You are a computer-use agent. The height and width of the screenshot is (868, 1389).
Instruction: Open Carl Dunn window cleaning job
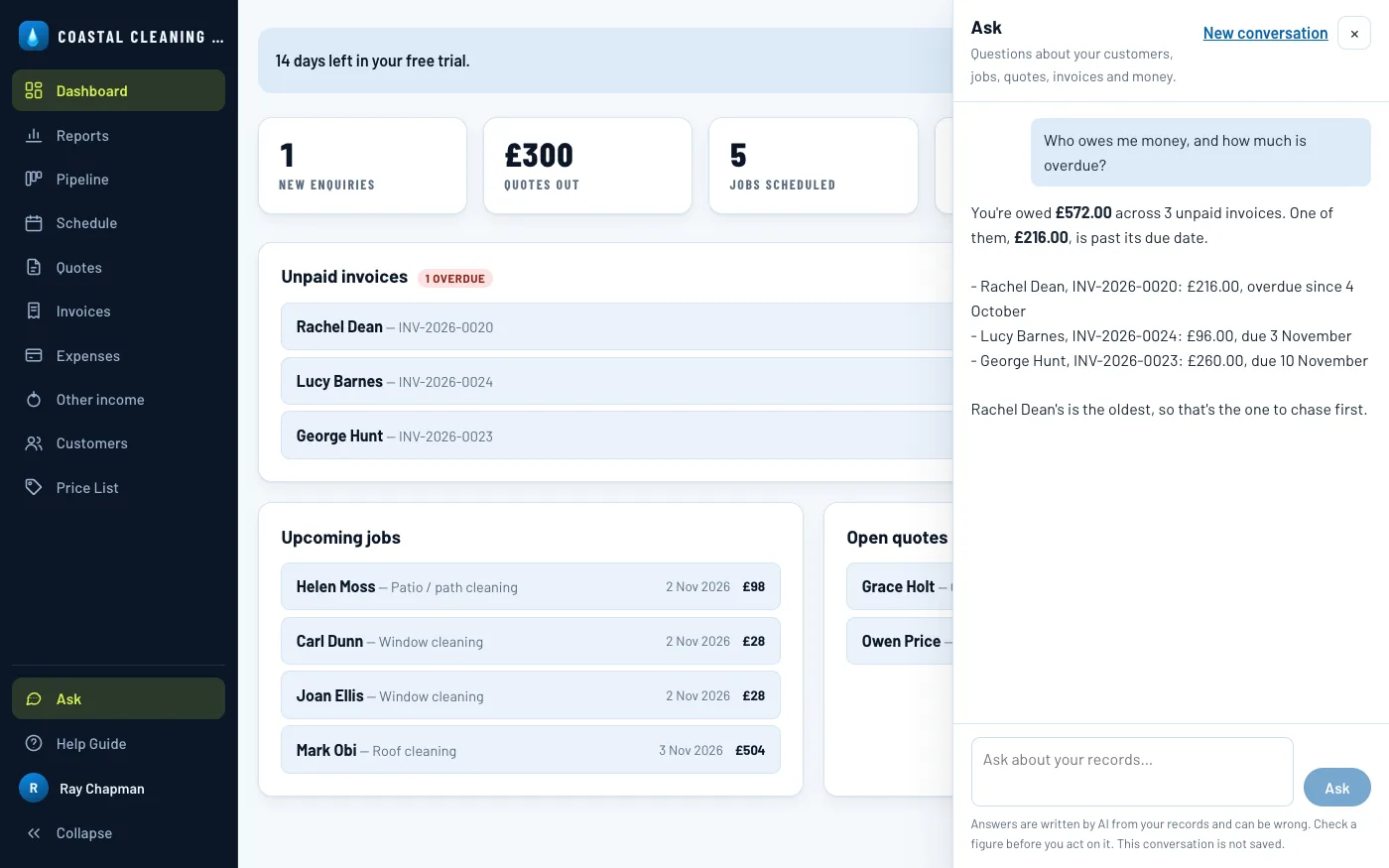click(x=531, y=641)
